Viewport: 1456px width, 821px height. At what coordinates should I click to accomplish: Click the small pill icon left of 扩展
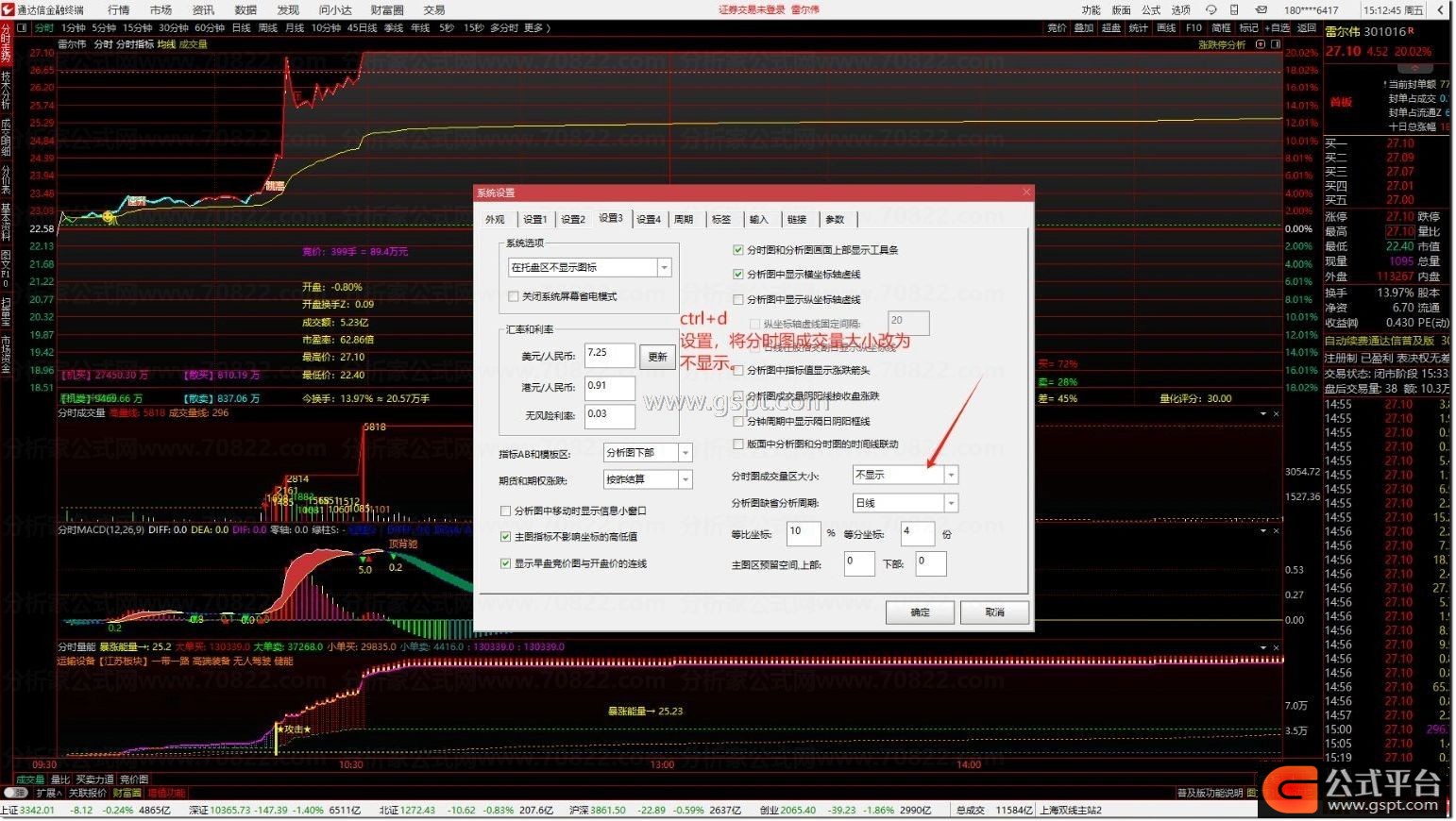(15, 793)
